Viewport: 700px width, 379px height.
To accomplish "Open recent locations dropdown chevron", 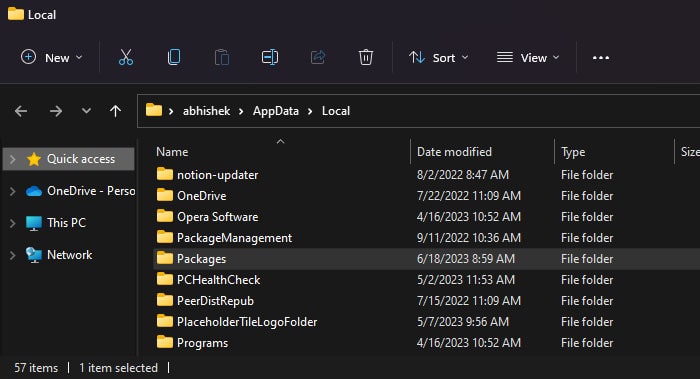I will click(x=86, y=111).
